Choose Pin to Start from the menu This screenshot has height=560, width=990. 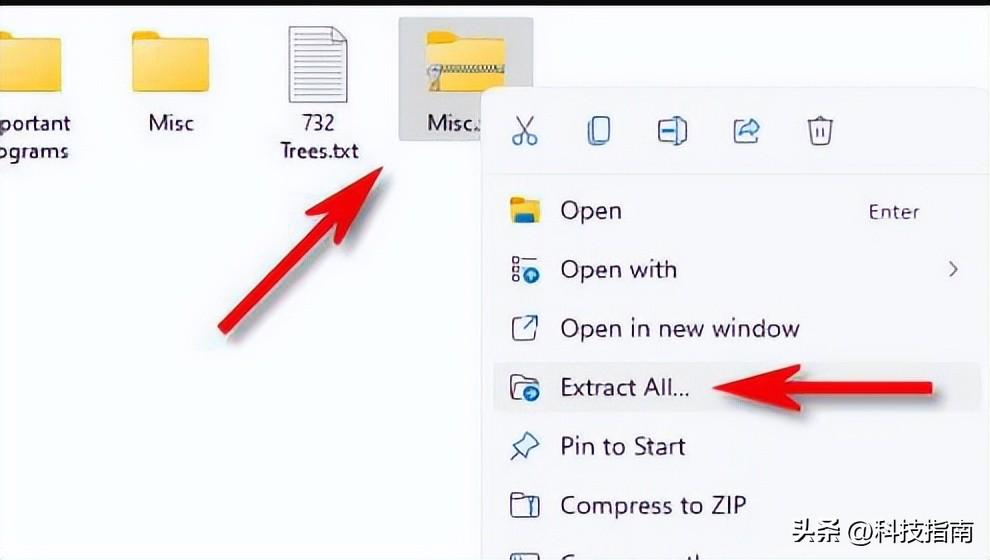click(736, 446)
